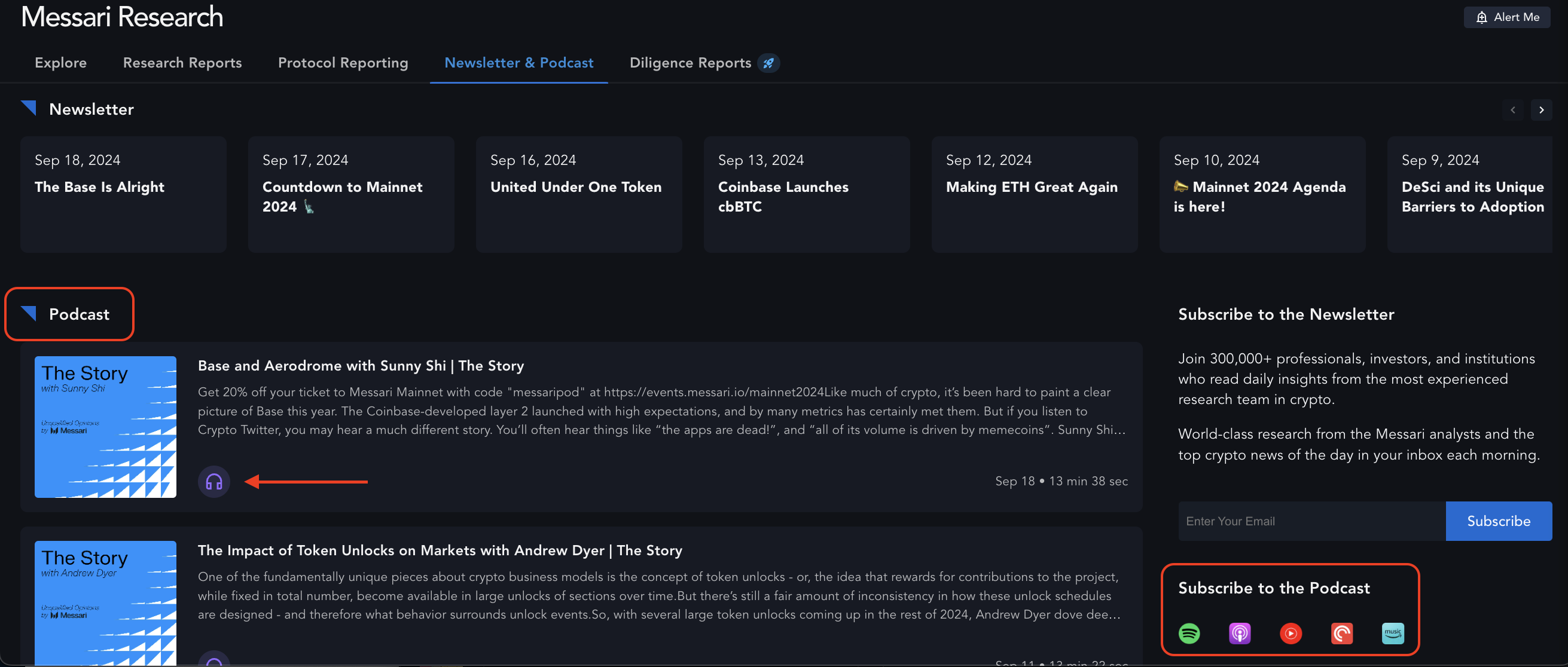Click the blue Subscribe button
The image size is (1568, 667).
tap(1498, 521)
